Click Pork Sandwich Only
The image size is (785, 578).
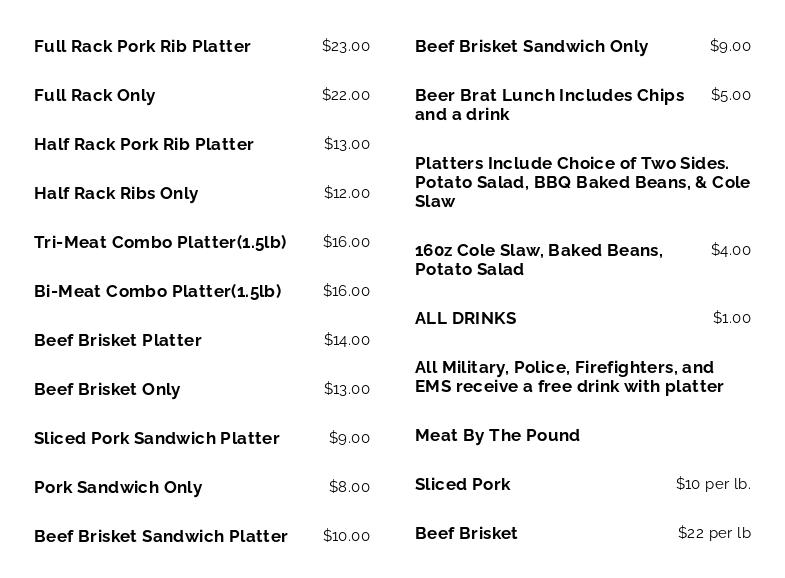point(118,488)
